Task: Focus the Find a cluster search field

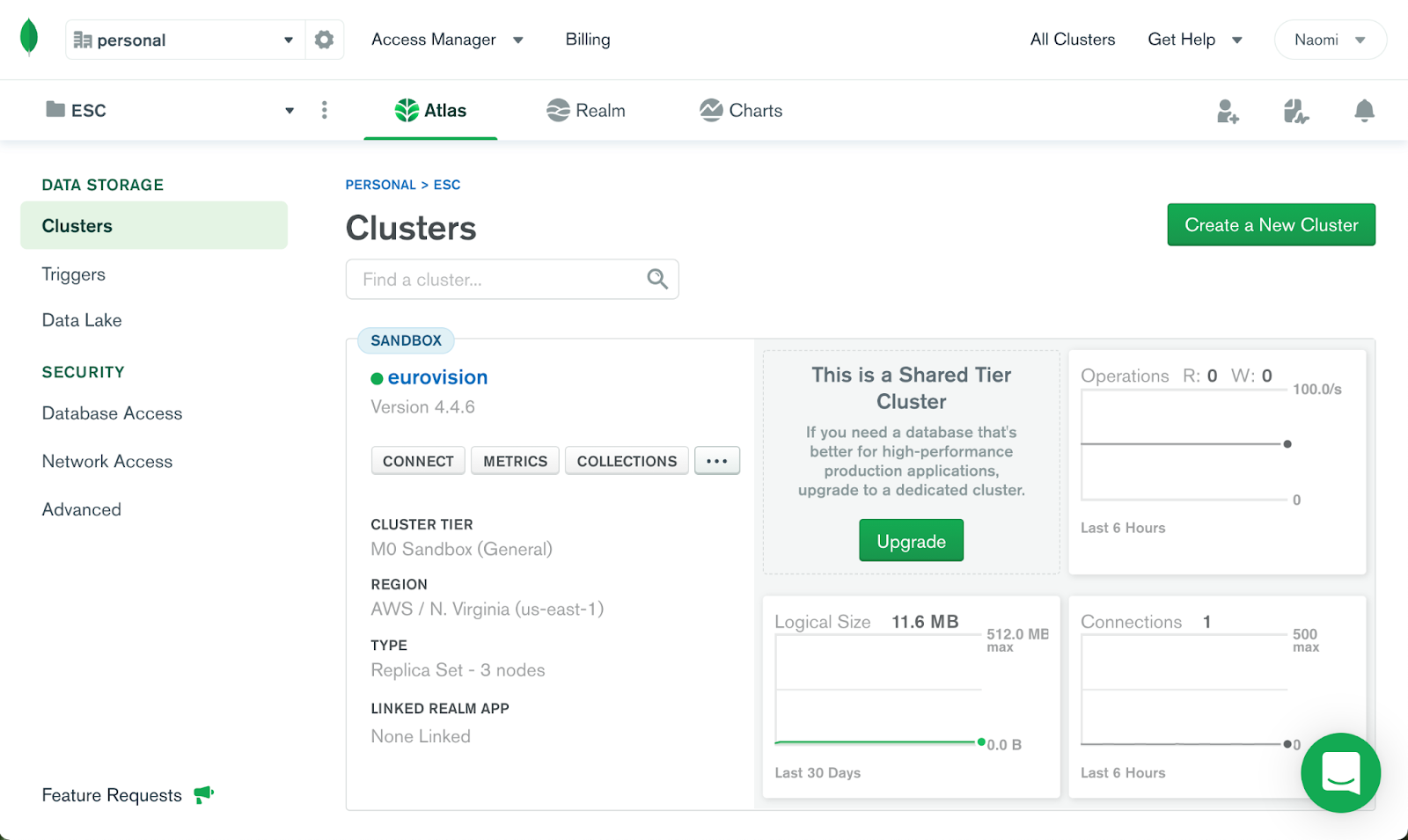Action: pos(512,279)
